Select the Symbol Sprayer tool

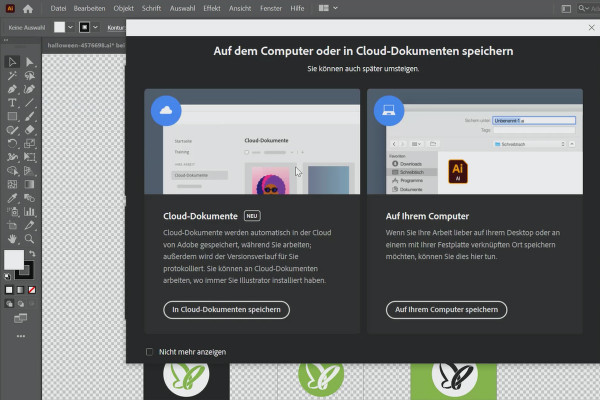(12, 212)
